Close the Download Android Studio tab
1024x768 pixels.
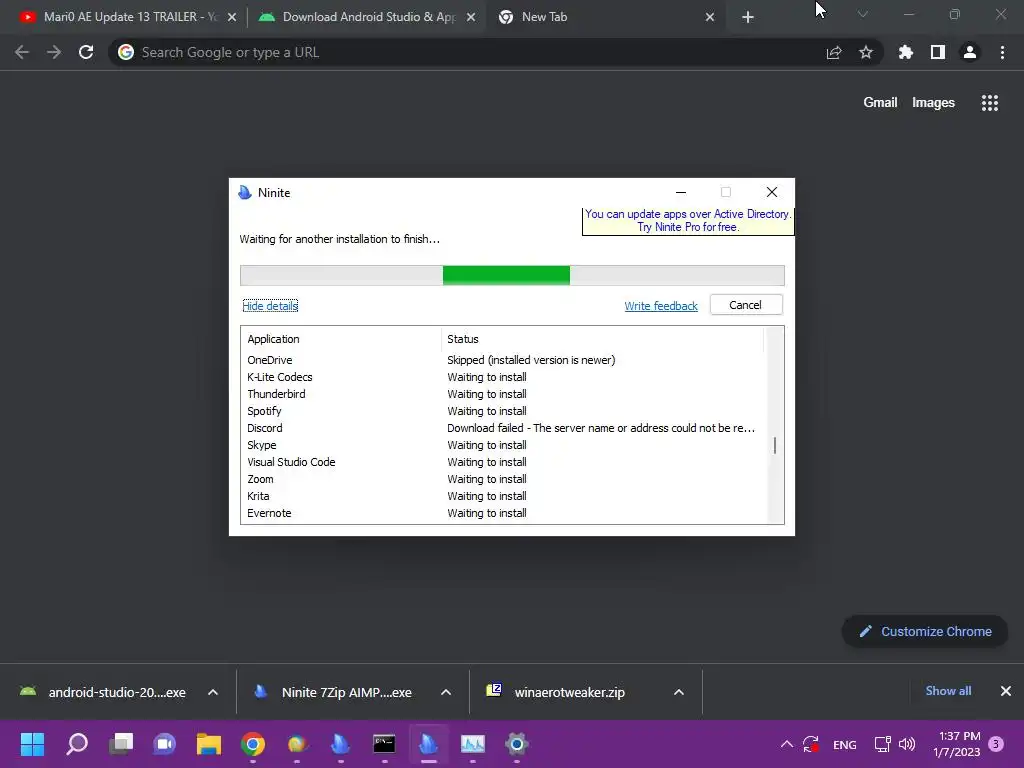coord(471,17)
